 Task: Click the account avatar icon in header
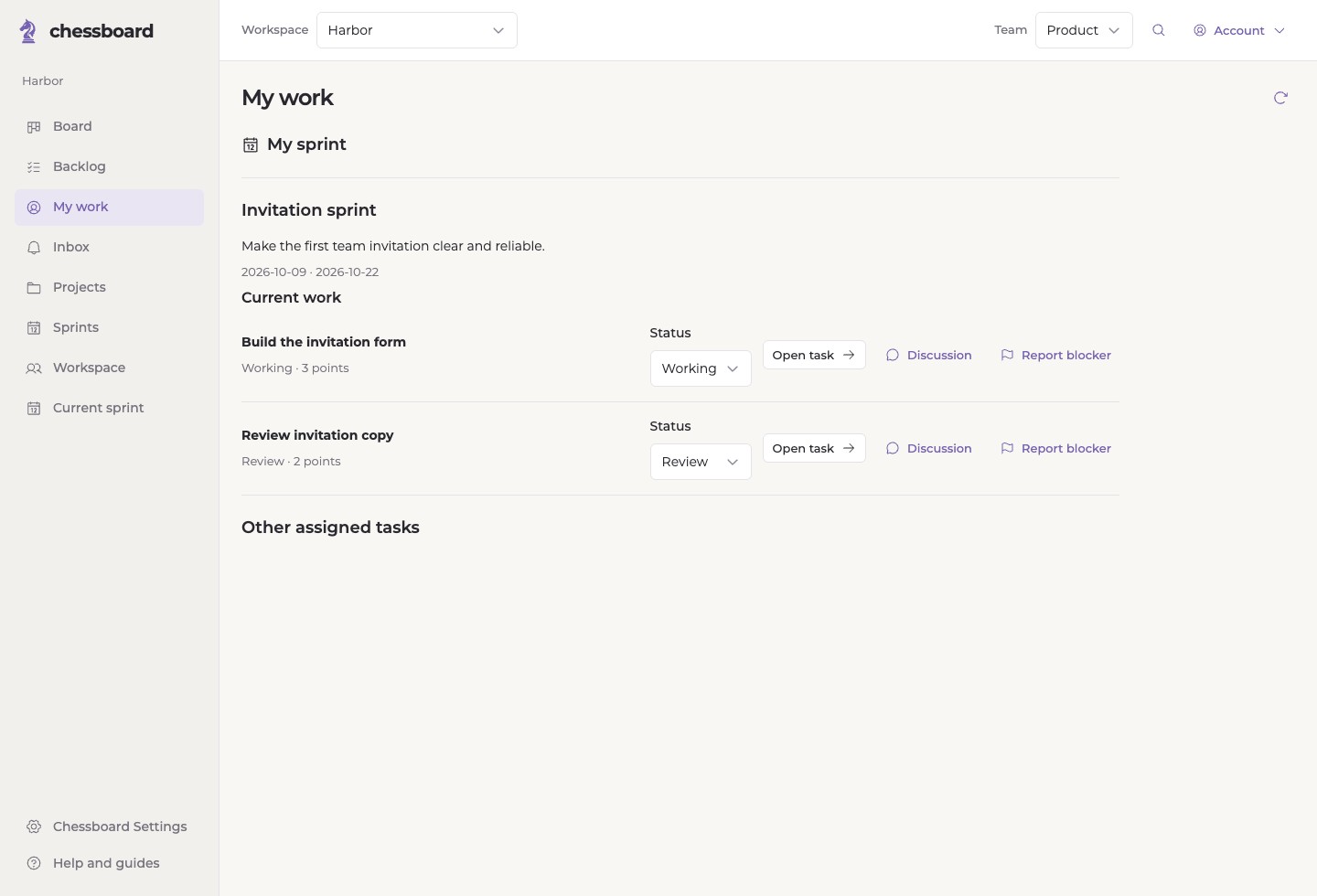tap(1200, 30)
